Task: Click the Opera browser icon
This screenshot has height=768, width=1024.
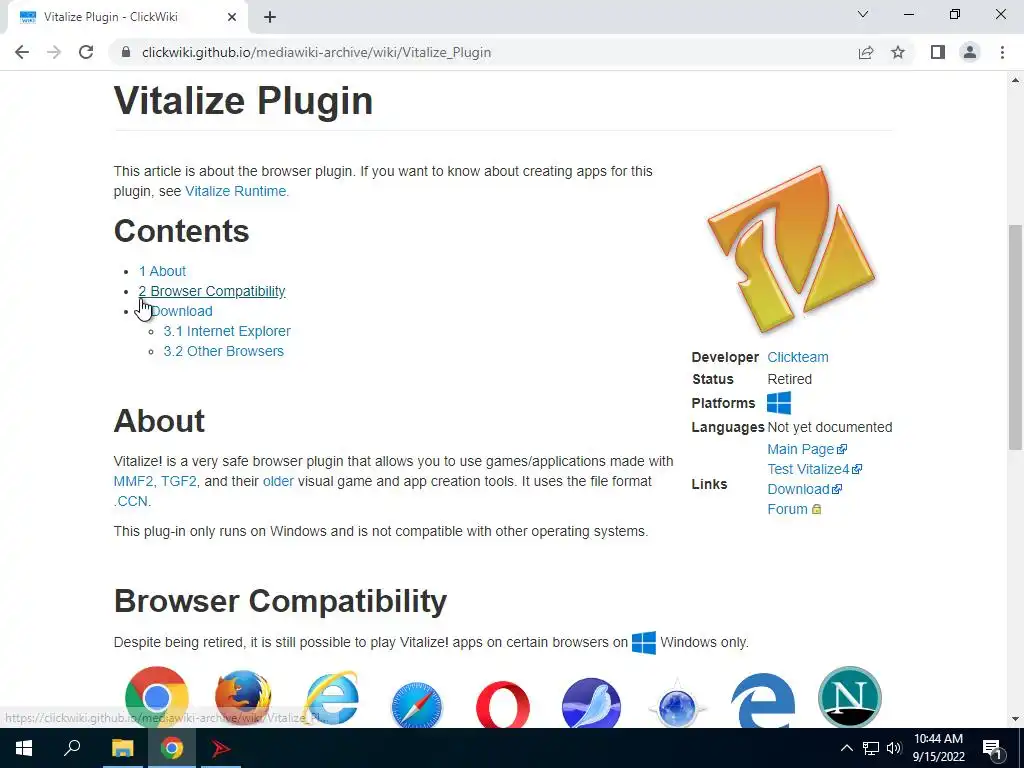Action: tap(503, 705)
